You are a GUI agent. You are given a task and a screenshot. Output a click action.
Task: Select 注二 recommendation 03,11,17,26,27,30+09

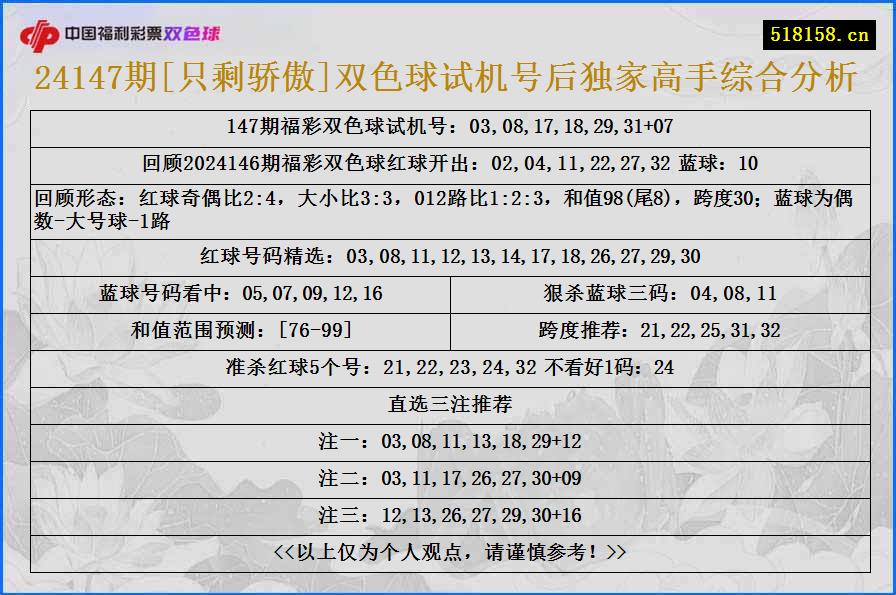pyautogui.click(x=448, y=477)
